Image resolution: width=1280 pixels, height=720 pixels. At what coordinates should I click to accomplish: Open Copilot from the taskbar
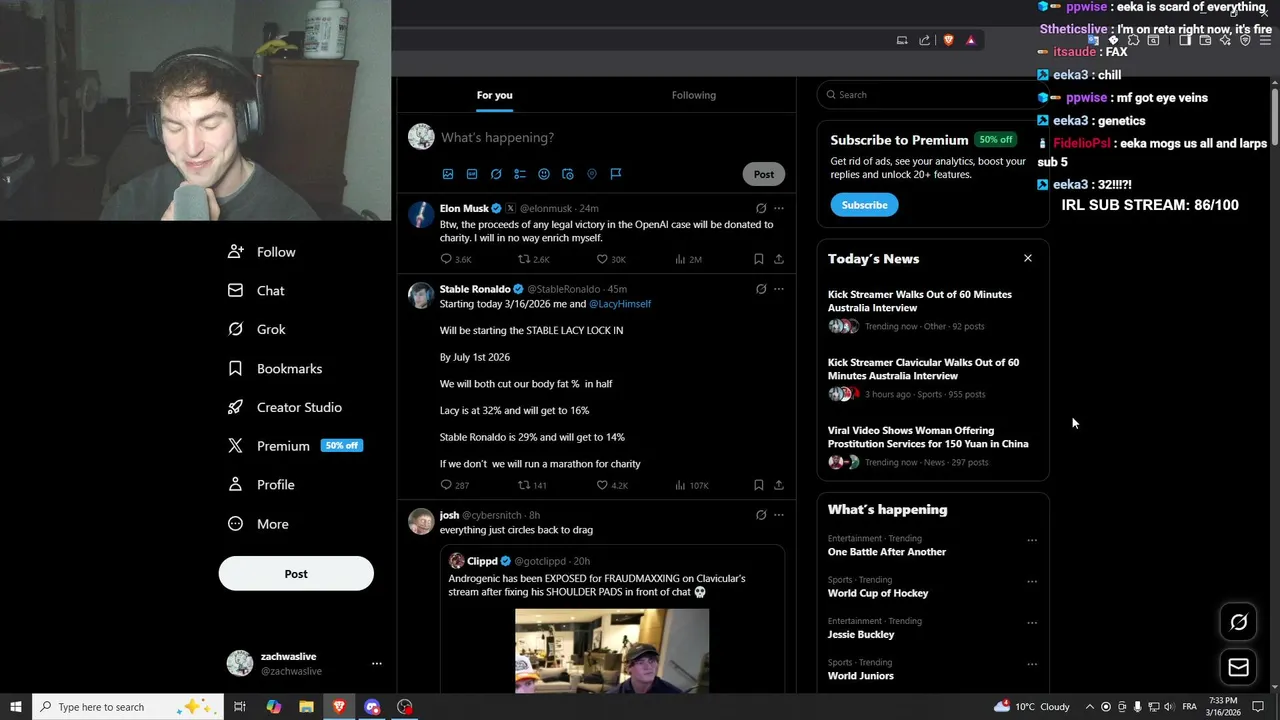click(x=274, y=707)
